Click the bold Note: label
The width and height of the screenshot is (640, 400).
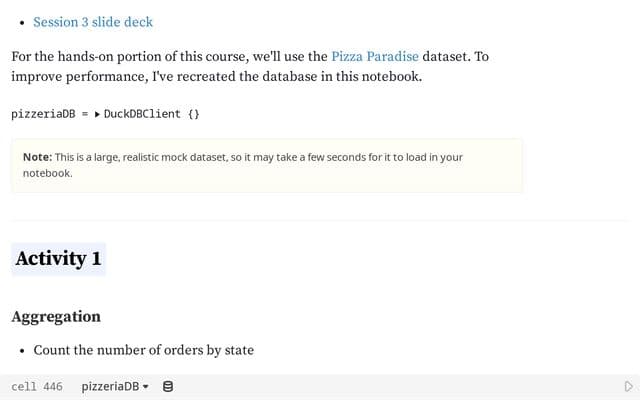point(38,157)
